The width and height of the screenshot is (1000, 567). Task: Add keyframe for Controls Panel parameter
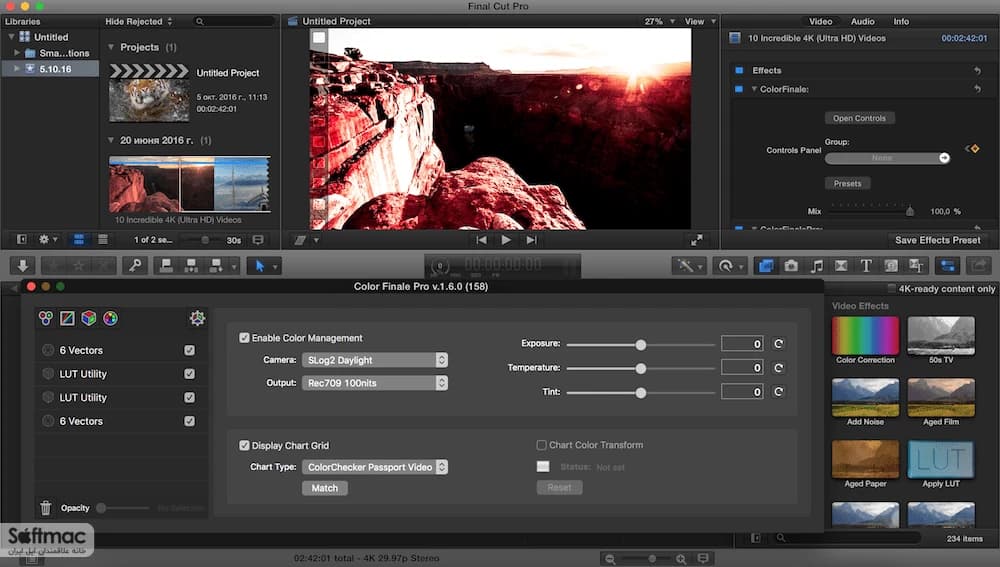click(974, 149)
